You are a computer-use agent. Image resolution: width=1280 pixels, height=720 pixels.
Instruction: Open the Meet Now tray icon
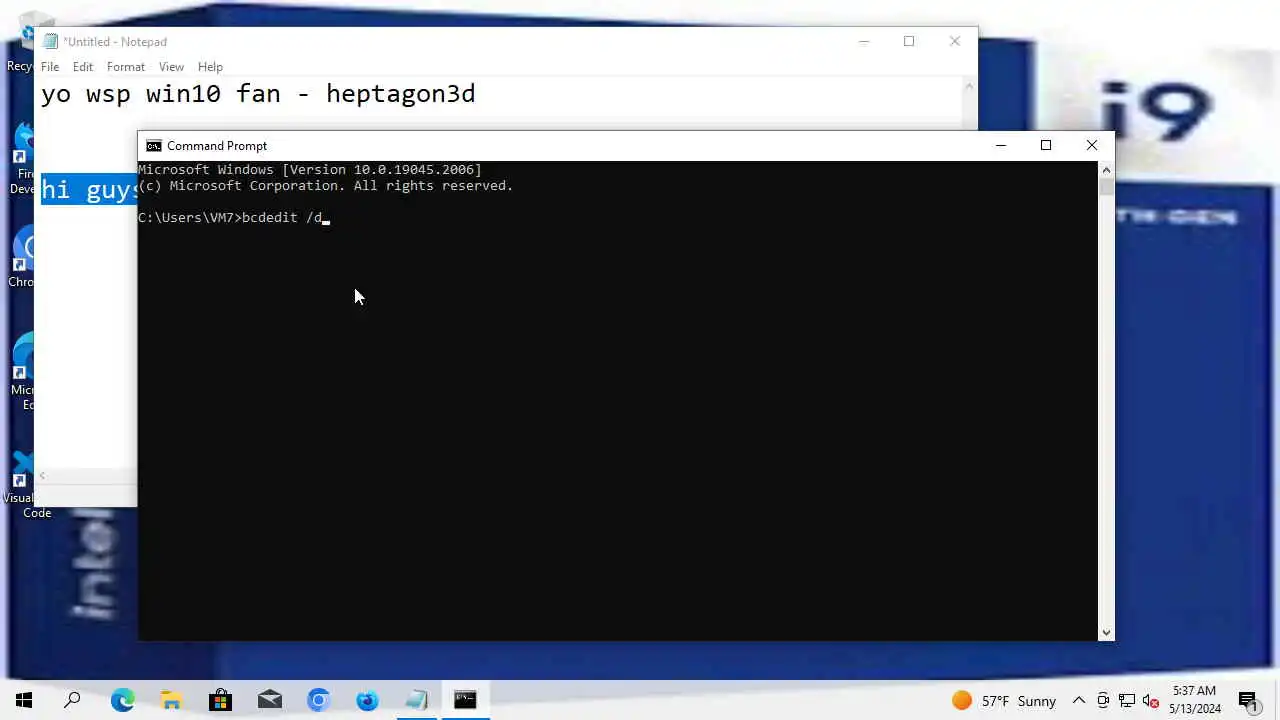[1103, 700]
